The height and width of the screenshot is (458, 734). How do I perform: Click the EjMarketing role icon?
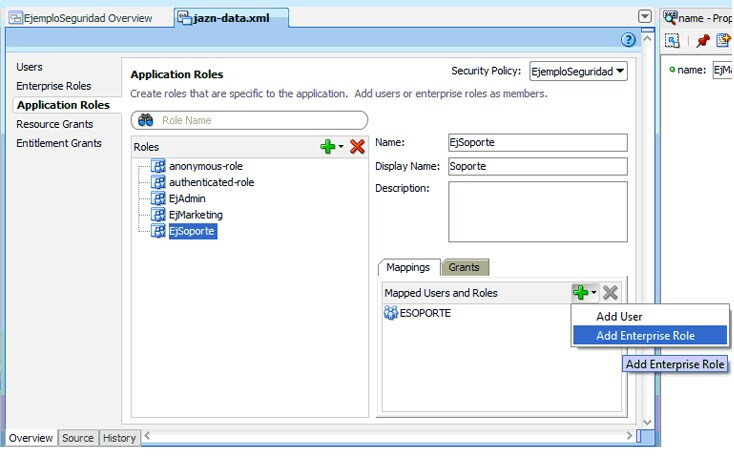coord(158,214)
